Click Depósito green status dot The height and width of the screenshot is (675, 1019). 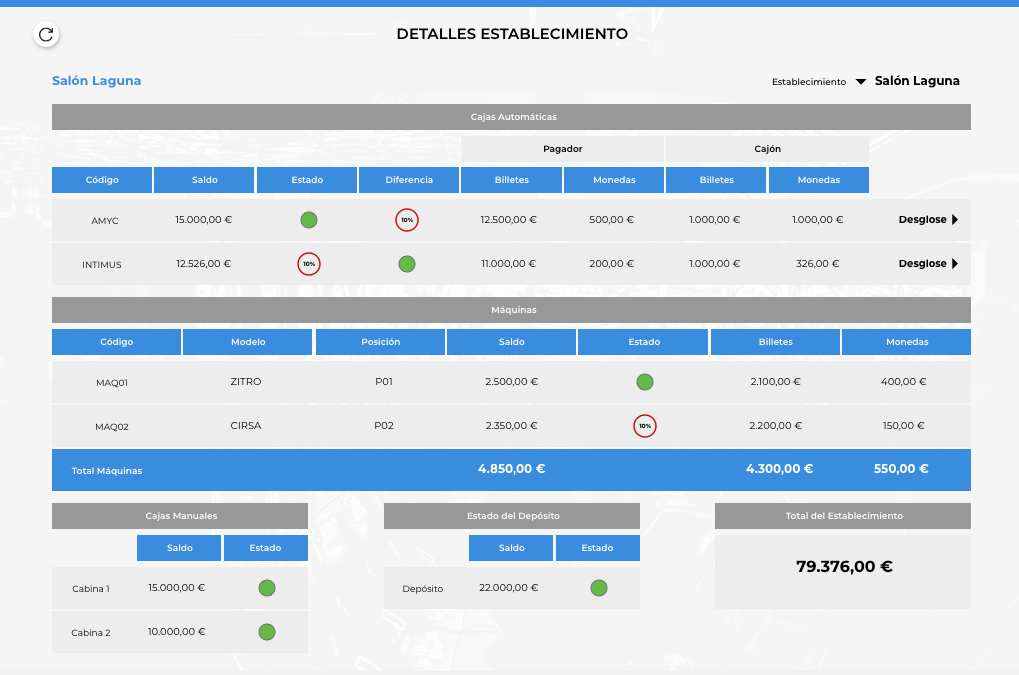point(599,588)
